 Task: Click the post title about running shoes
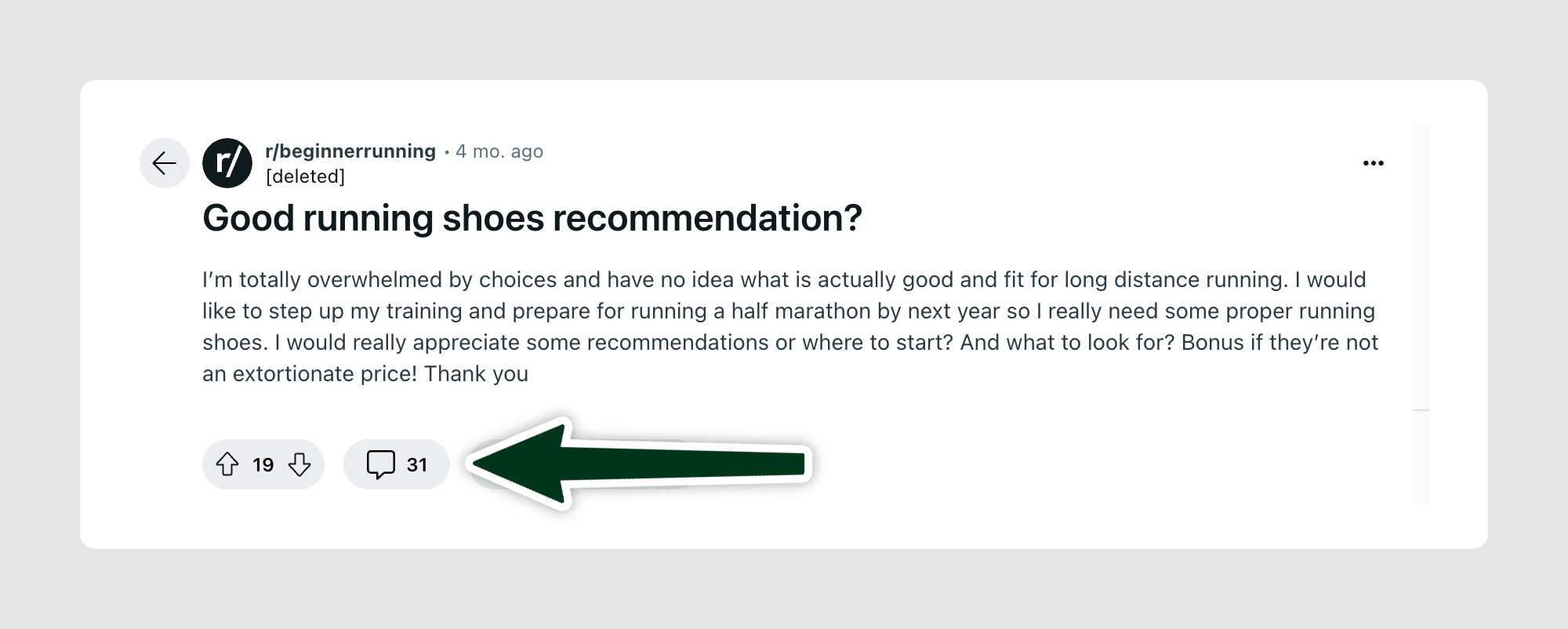tap(532, 218)
